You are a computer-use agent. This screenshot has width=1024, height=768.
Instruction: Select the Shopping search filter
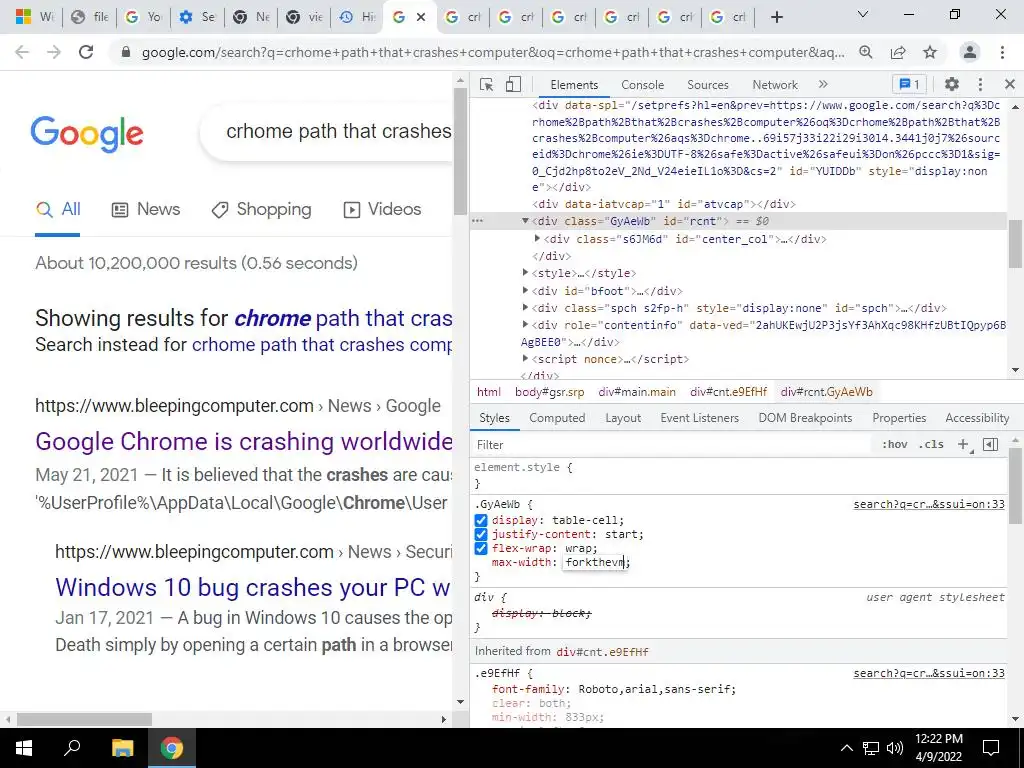(261, 210)
